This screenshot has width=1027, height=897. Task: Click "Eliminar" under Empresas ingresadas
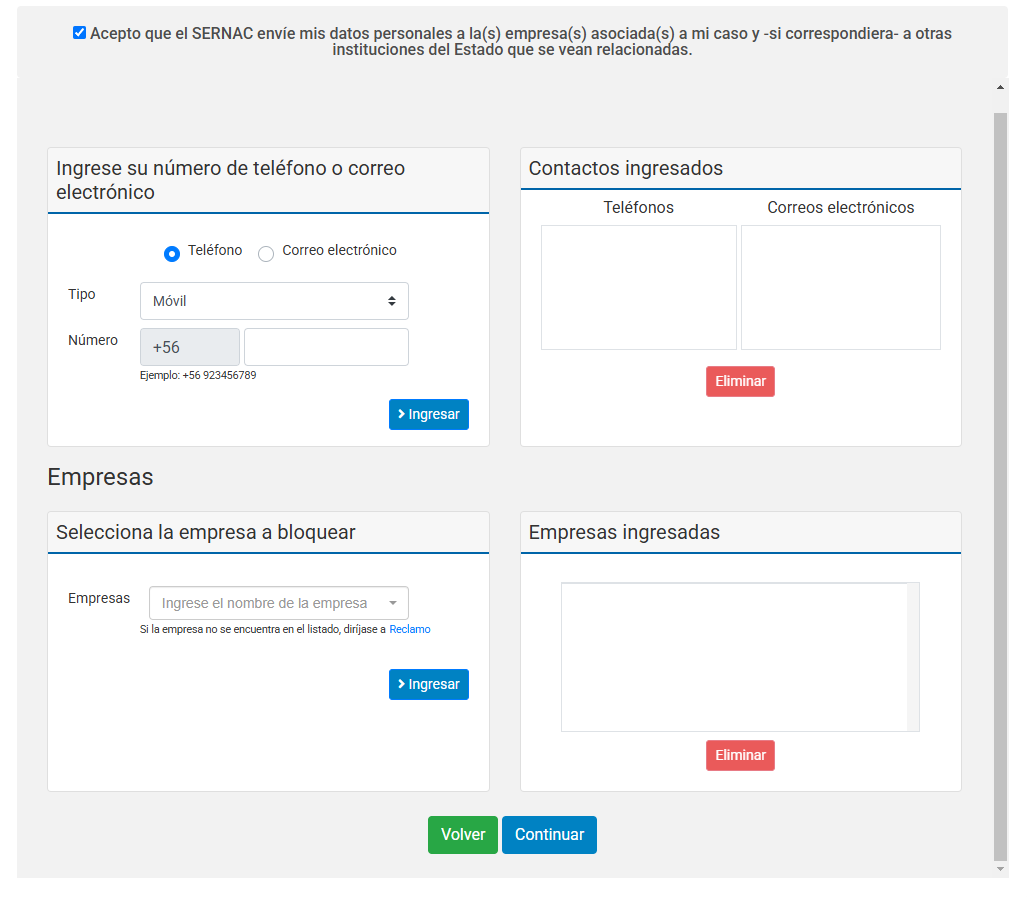(x=740, y=755)
